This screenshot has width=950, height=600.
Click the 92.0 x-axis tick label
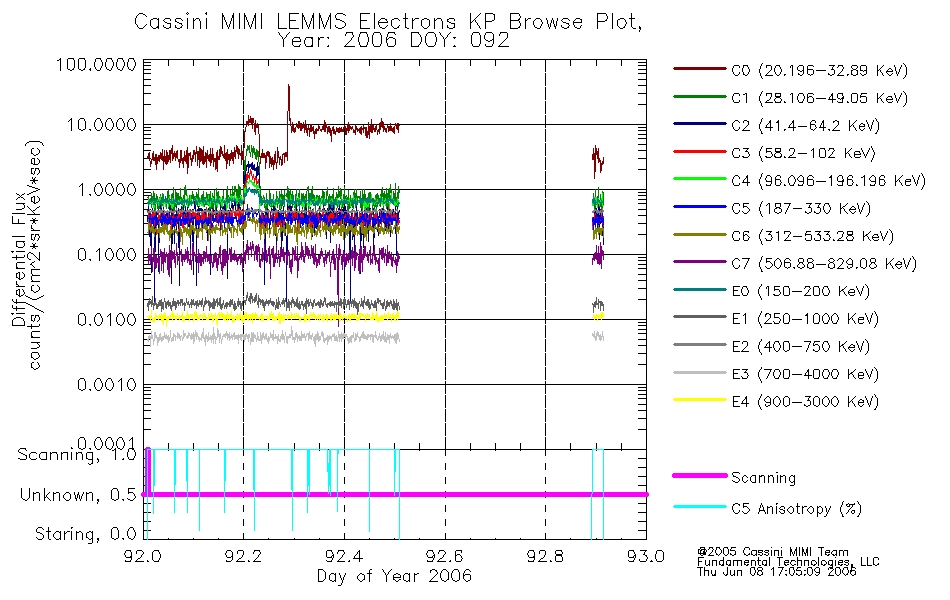tap(143, 556)
